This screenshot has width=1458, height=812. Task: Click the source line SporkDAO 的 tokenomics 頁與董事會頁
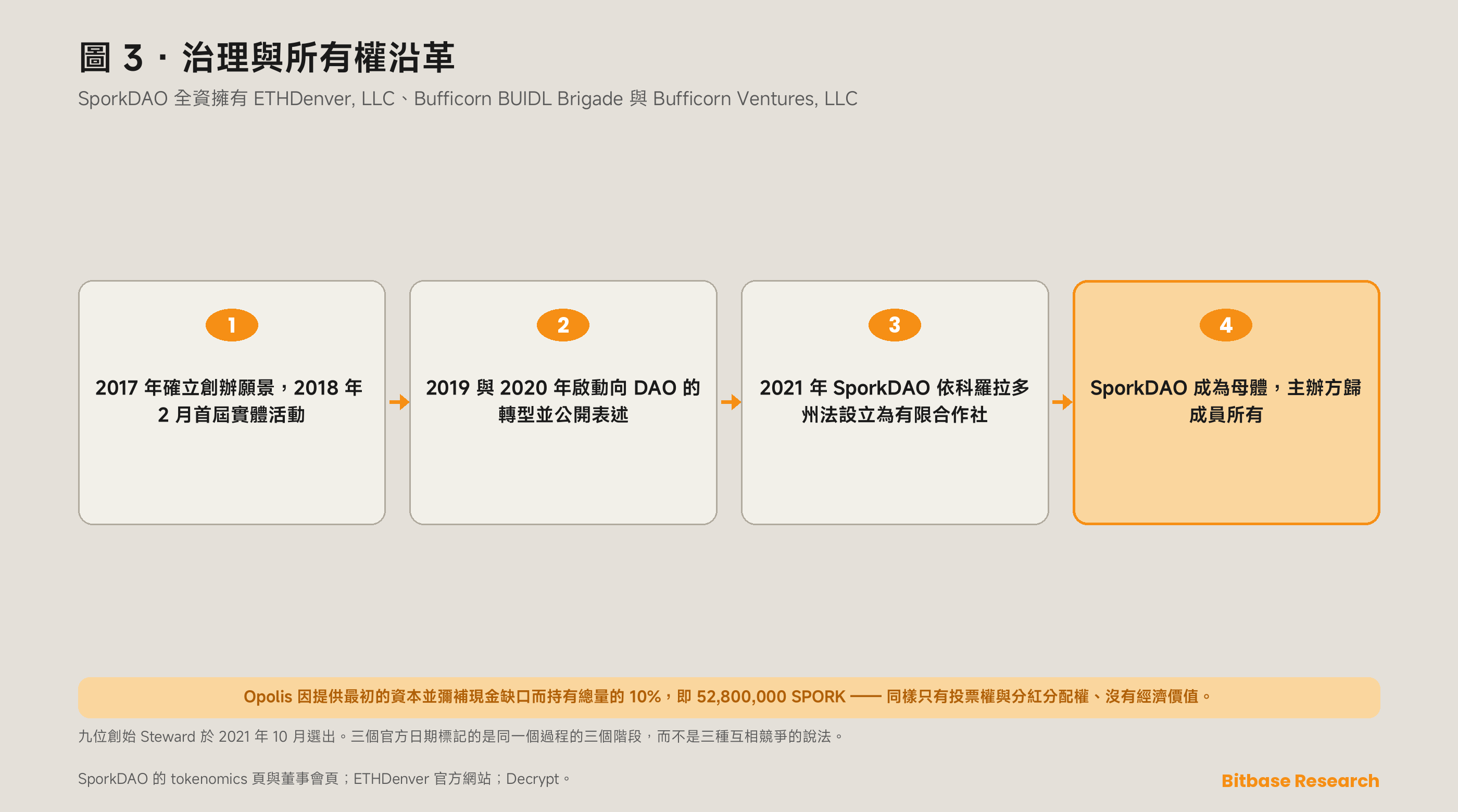coord(324,779)
